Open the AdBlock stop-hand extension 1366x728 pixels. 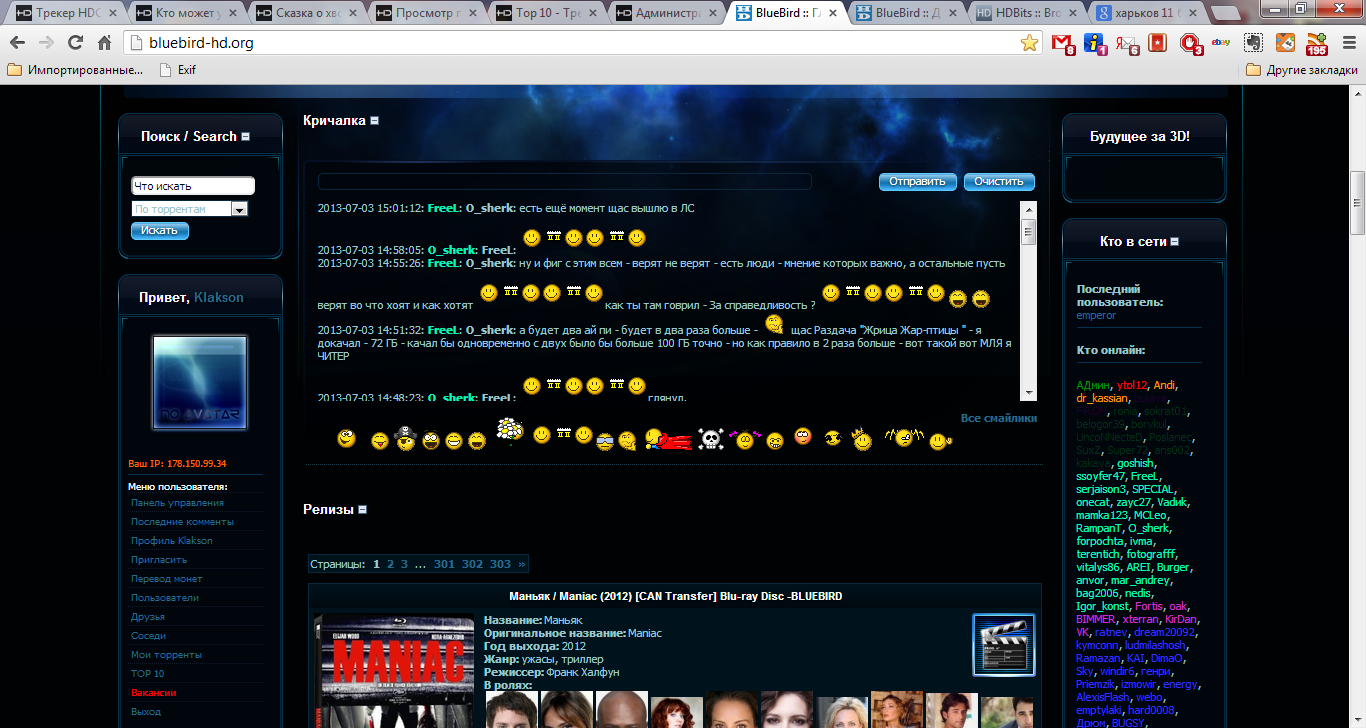[1191, 43]
